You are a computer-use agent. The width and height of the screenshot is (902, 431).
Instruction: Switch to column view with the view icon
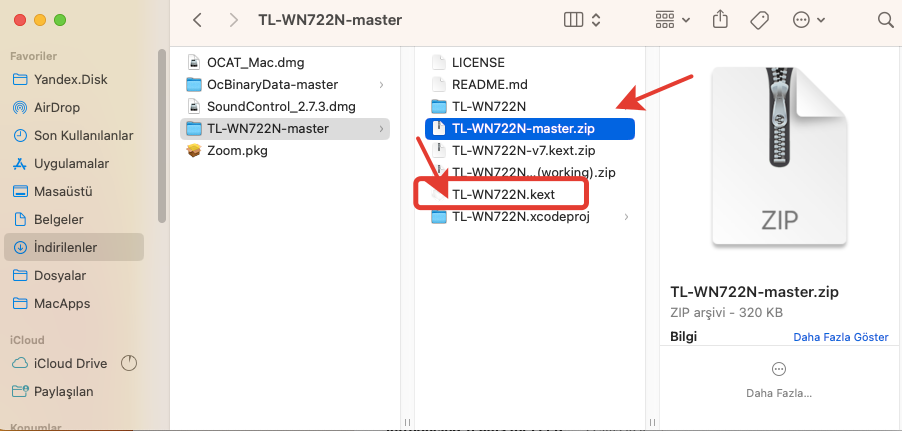point(574,20)
